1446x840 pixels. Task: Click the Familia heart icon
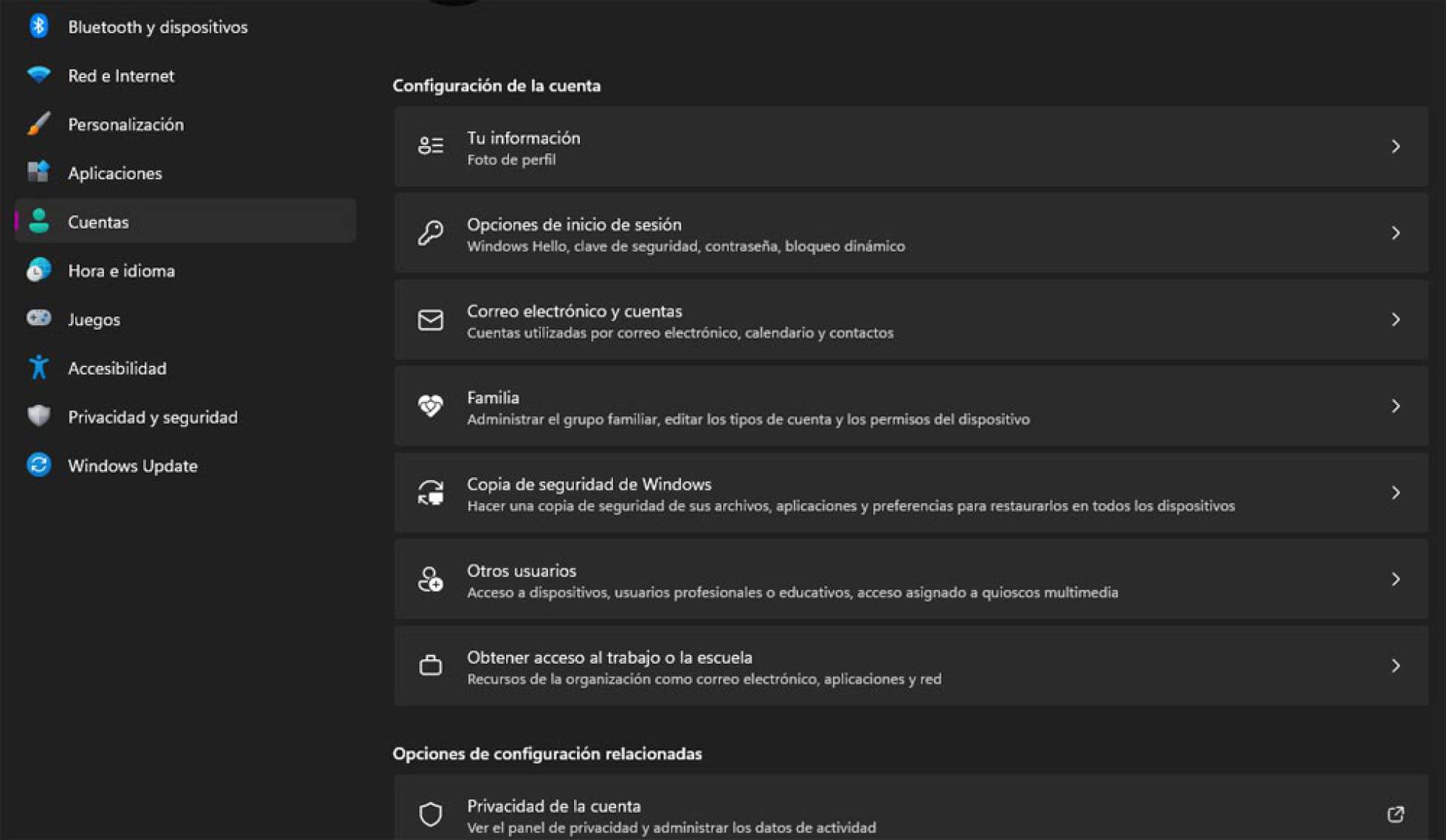pos(430,406)
